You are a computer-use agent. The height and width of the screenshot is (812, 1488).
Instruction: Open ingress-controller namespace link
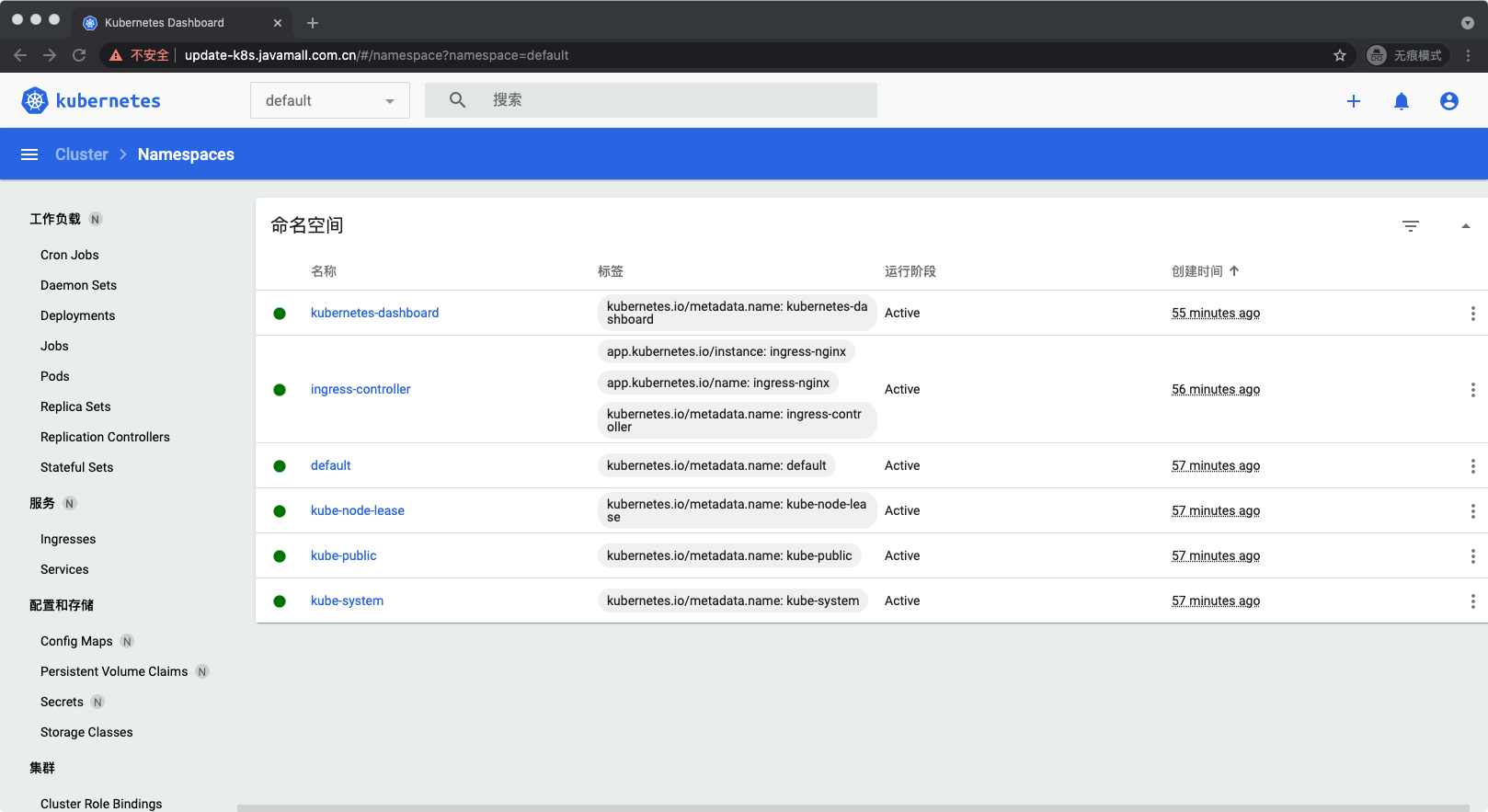361,389
